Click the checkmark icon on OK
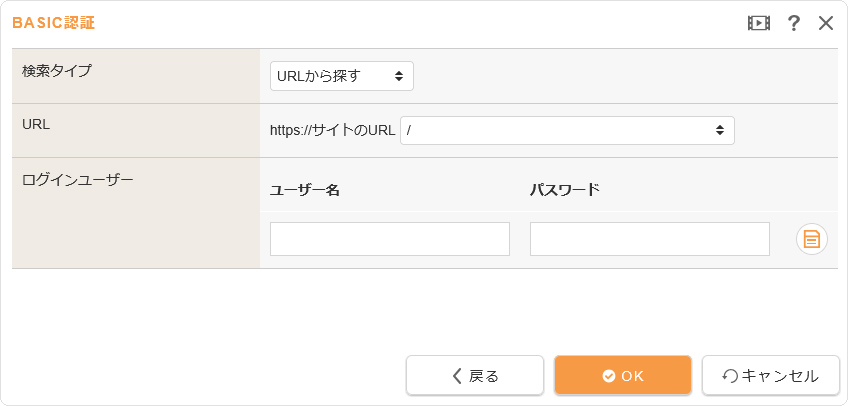 point(608,376)
